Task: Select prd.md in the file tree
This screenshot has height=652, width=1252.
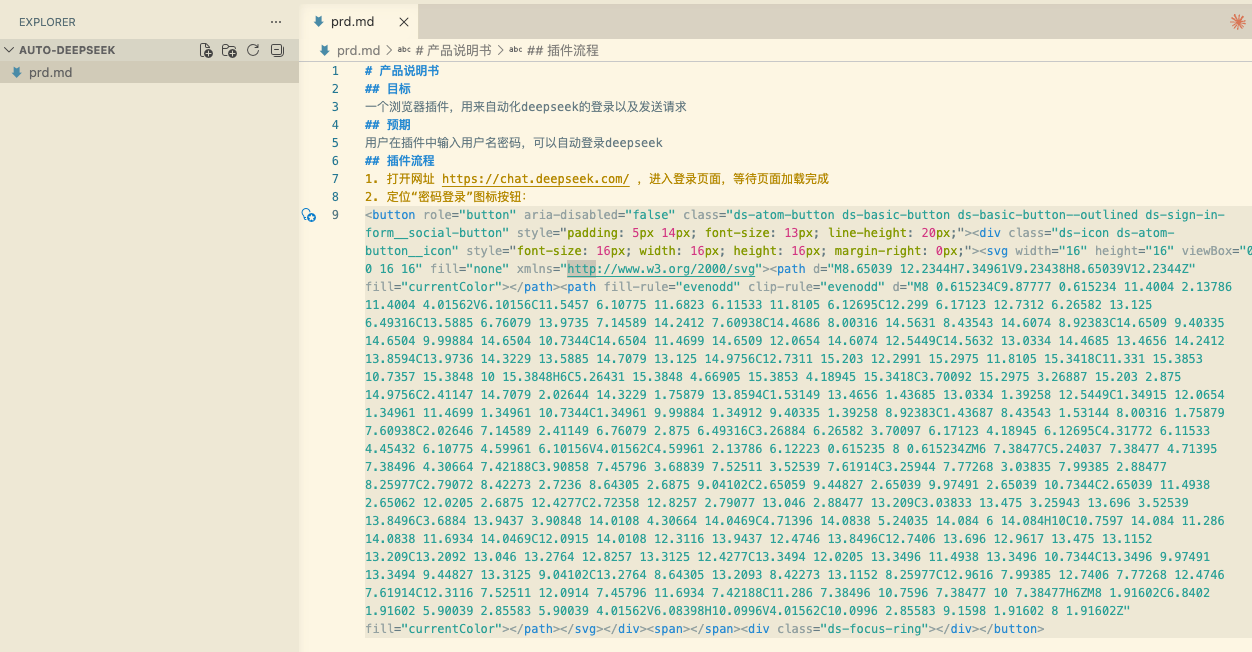Action: [x=50, y=72]
